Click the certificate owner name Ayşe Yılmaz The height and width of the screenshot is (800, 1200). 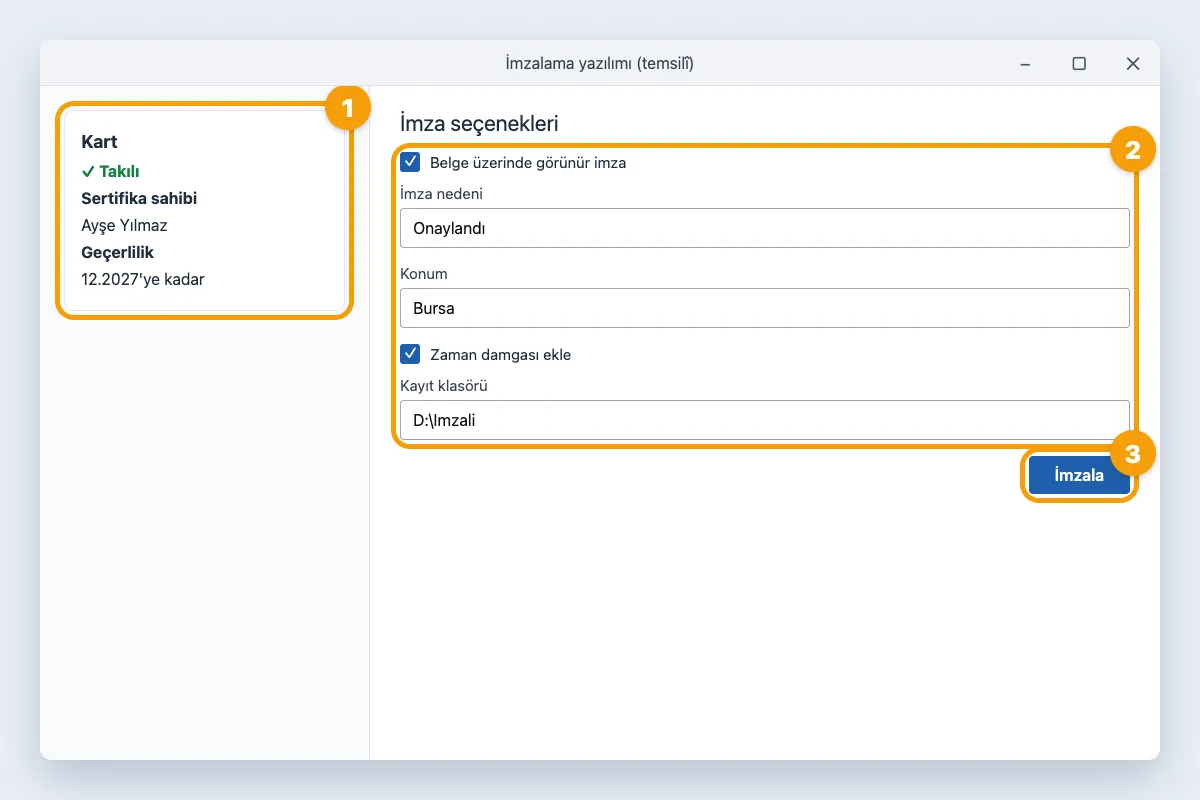[x=124, y=225]
